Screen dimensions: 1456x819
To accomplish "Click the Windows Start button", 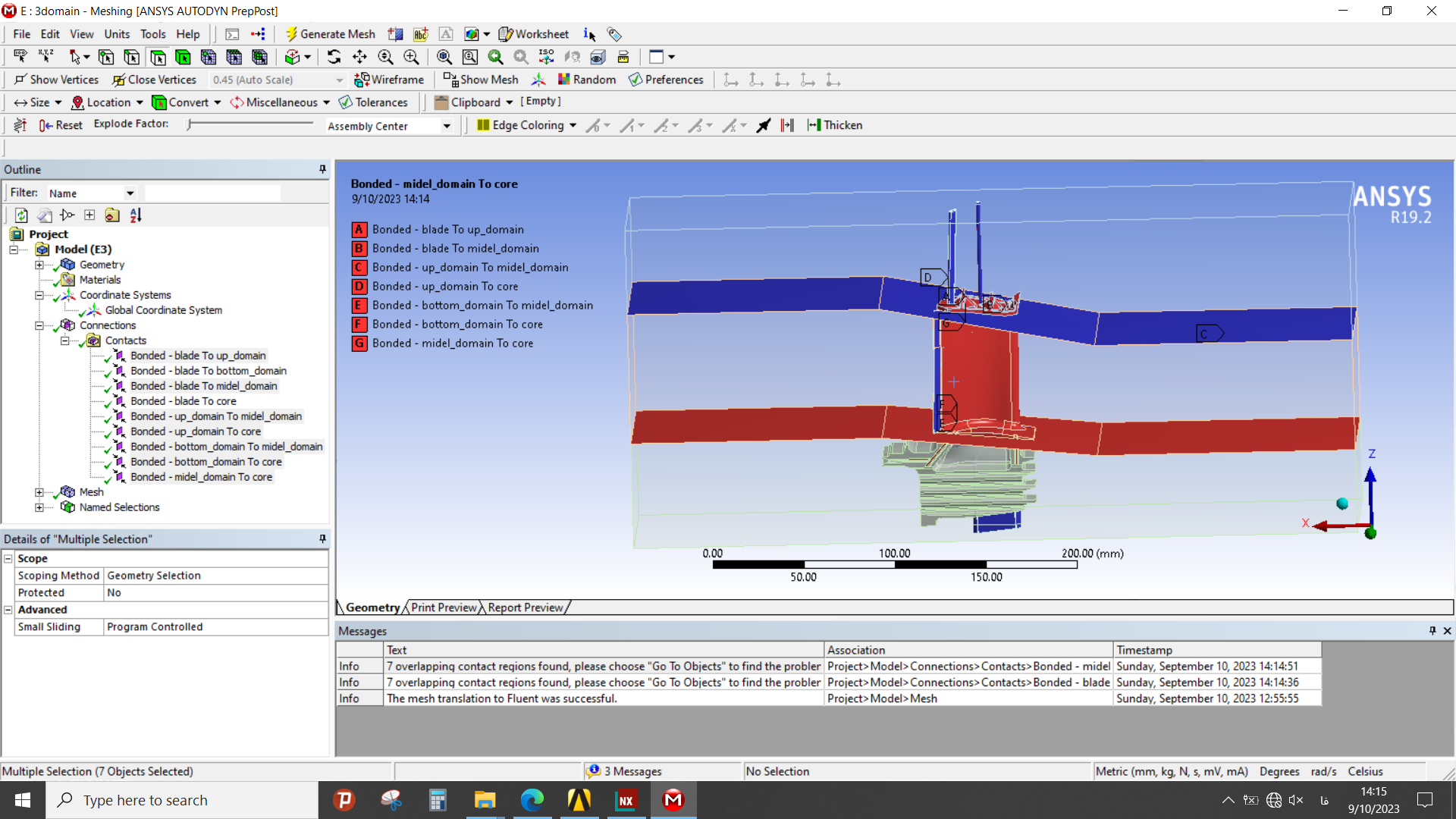I will (23, 800).
